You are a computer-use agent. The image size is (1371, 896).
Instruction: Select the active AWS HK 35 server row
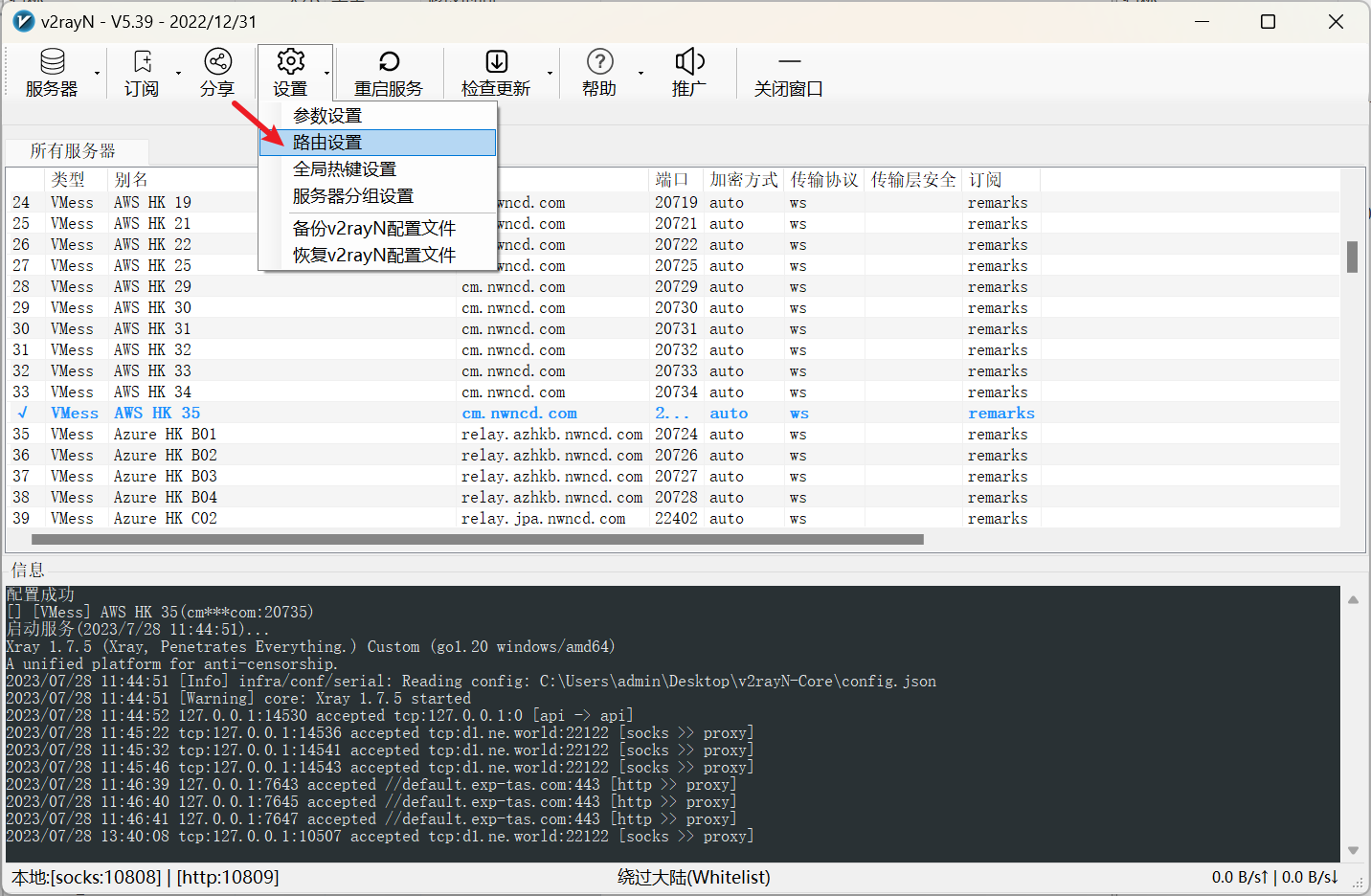click(673, 414)
